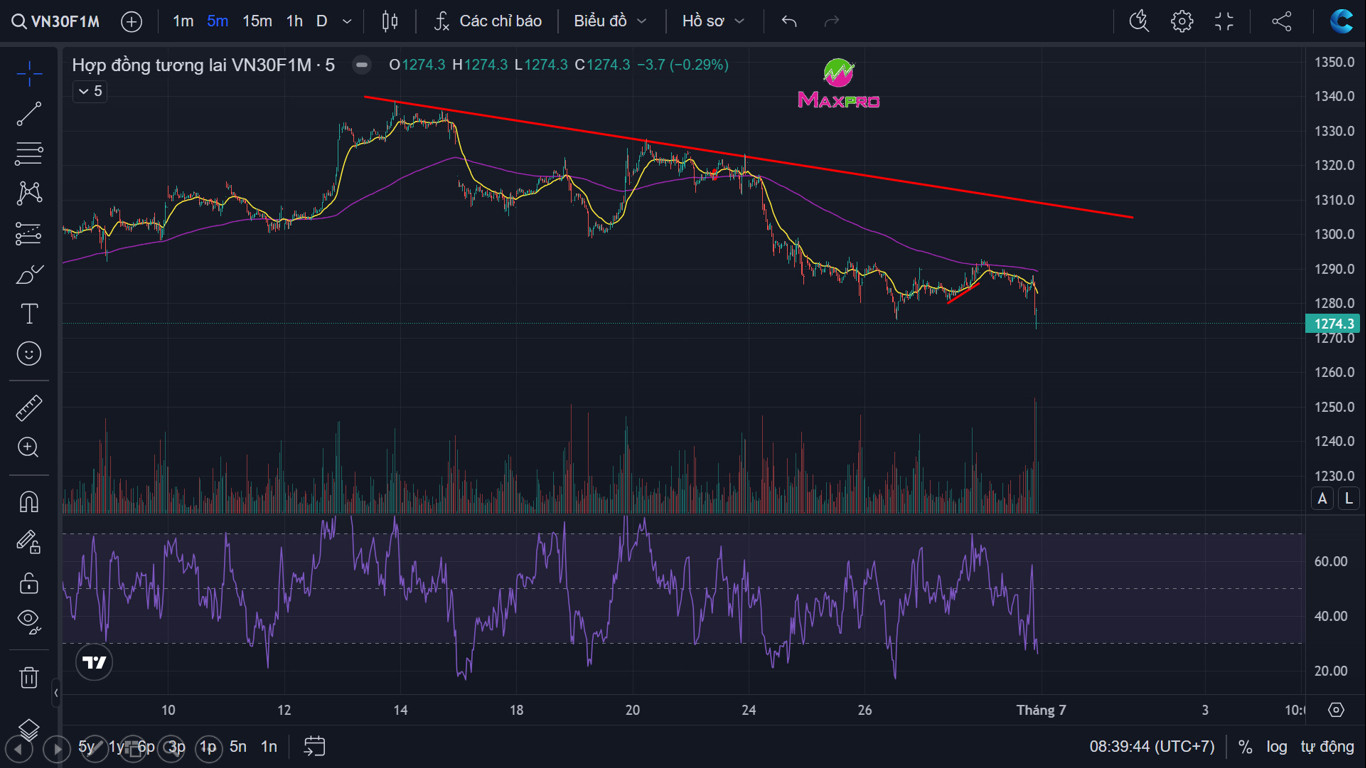
Task: Open the object tree layers panel
Action: click(x=29, y=729)
